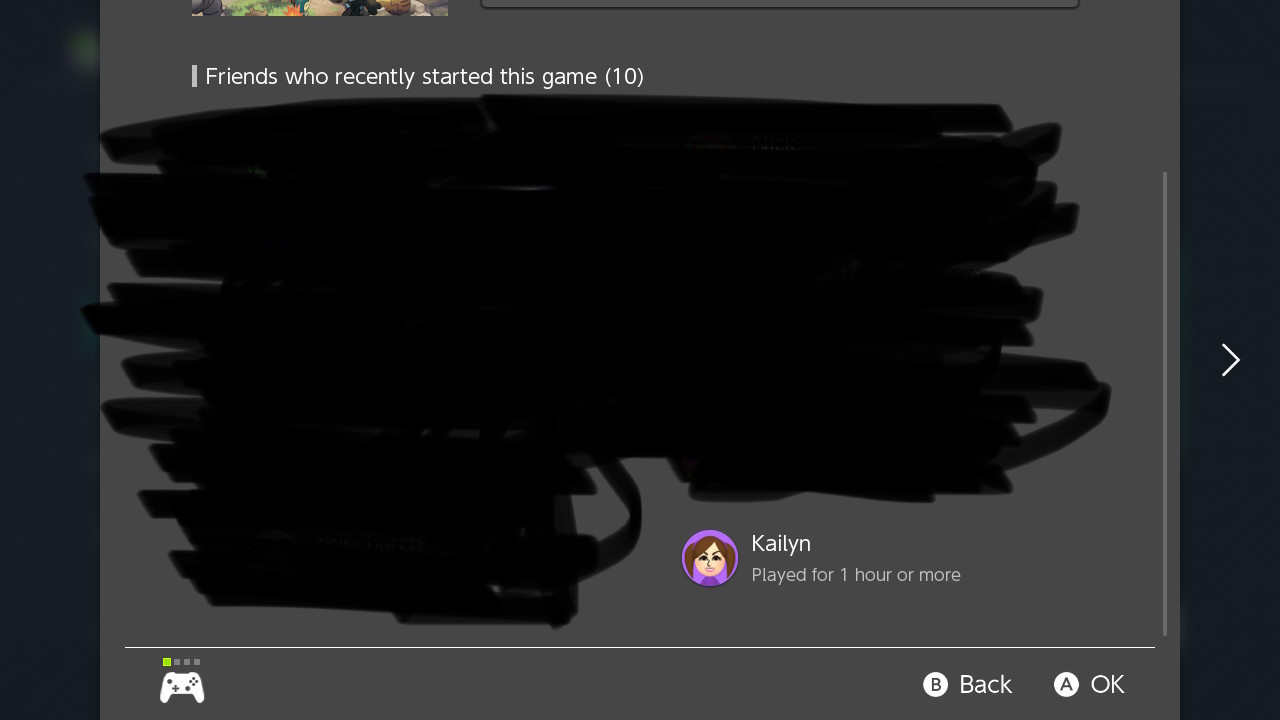This screenshot has width=1280, height=720.
Task: Click the A button circle icon
Action: pyautogui.click(x=1066, y=684)
